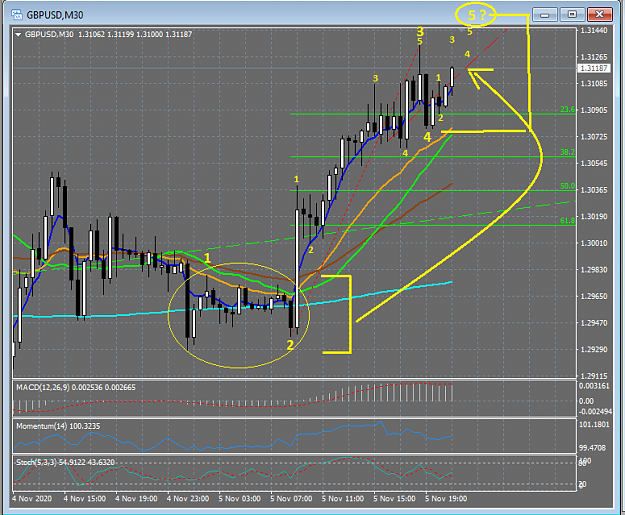Click the 4 Nov 15:00 time axis label
The height and width of the screenshot is (515, 625).
coord(85,499)
